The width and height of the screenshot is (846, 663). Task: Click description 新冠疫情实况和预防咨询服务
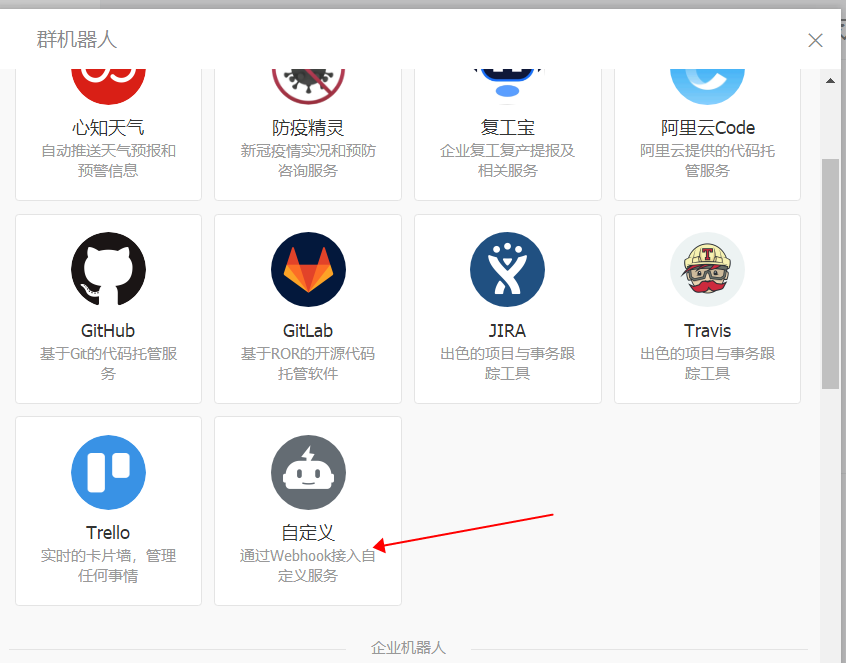[x=308, y=160]
